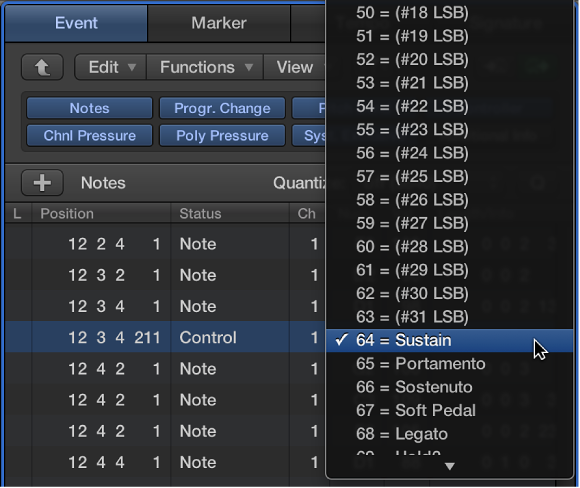Screen dimensions: 580x488
Task: Select 67 = Soft Pedal menu item
Action: click(449, 411)
